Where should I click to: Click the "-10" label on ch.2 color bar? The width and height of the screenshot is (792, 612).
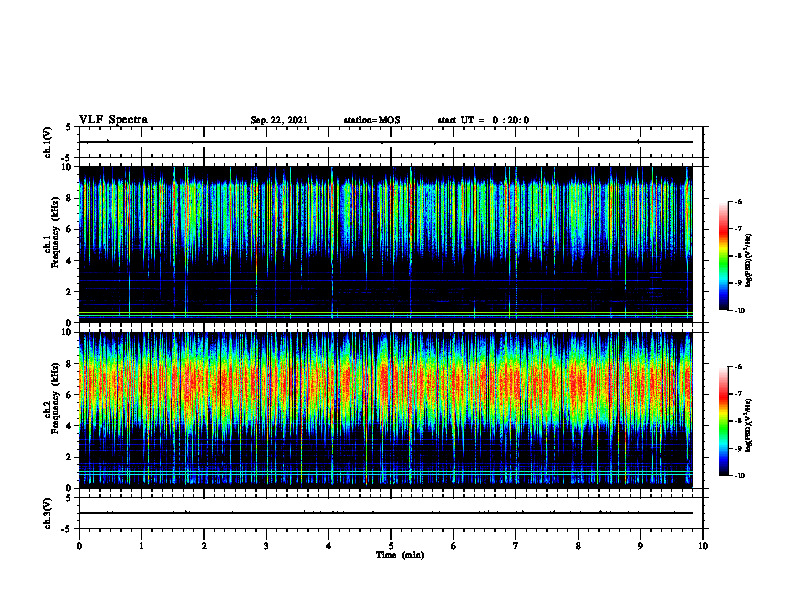(739, 476)
